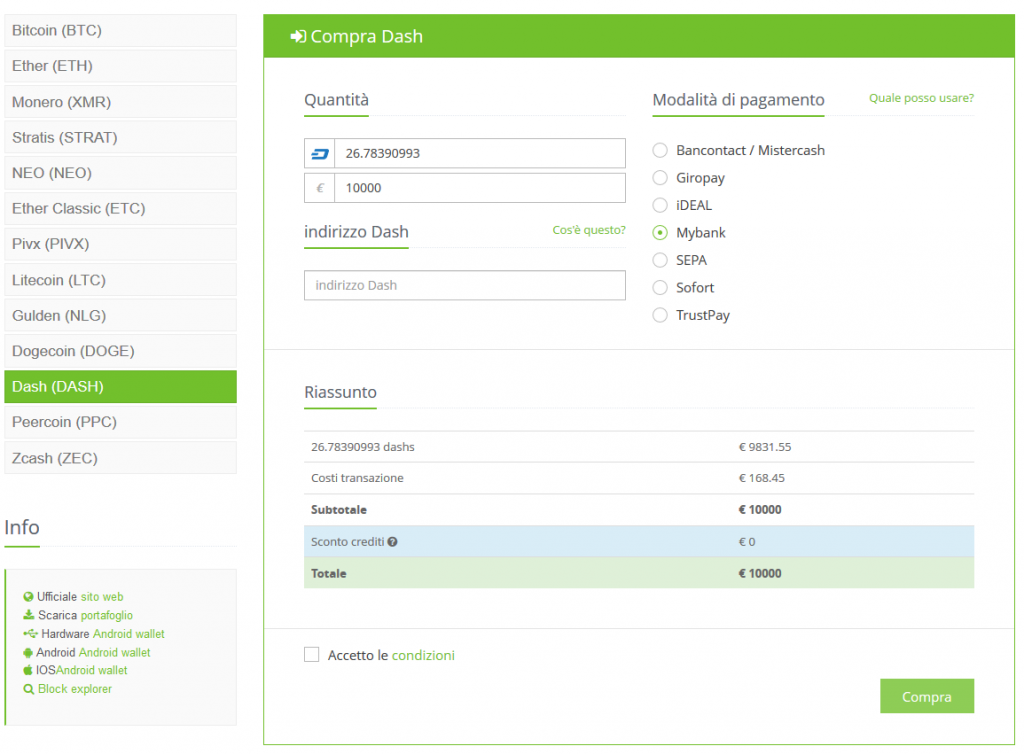Click the help icon next to Sconto crediti
The height and width of the screenshot is (754, 1024).
393,542
